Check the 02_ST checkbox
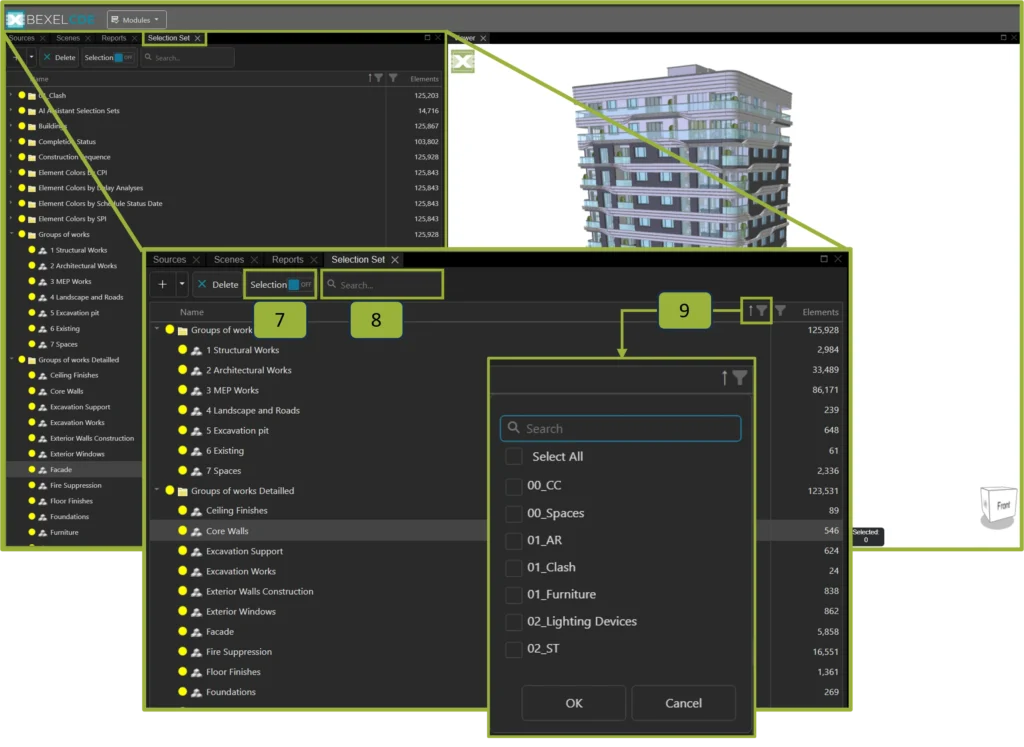 click(x=514, y=649)
